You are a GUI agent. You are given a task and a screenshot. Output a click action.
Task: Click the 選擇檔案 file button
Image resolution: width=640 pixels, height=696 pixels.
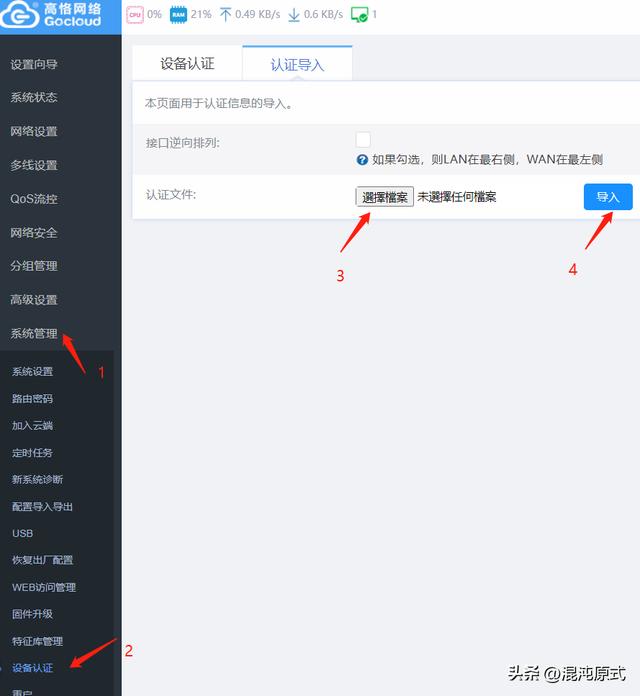point(385,197)
